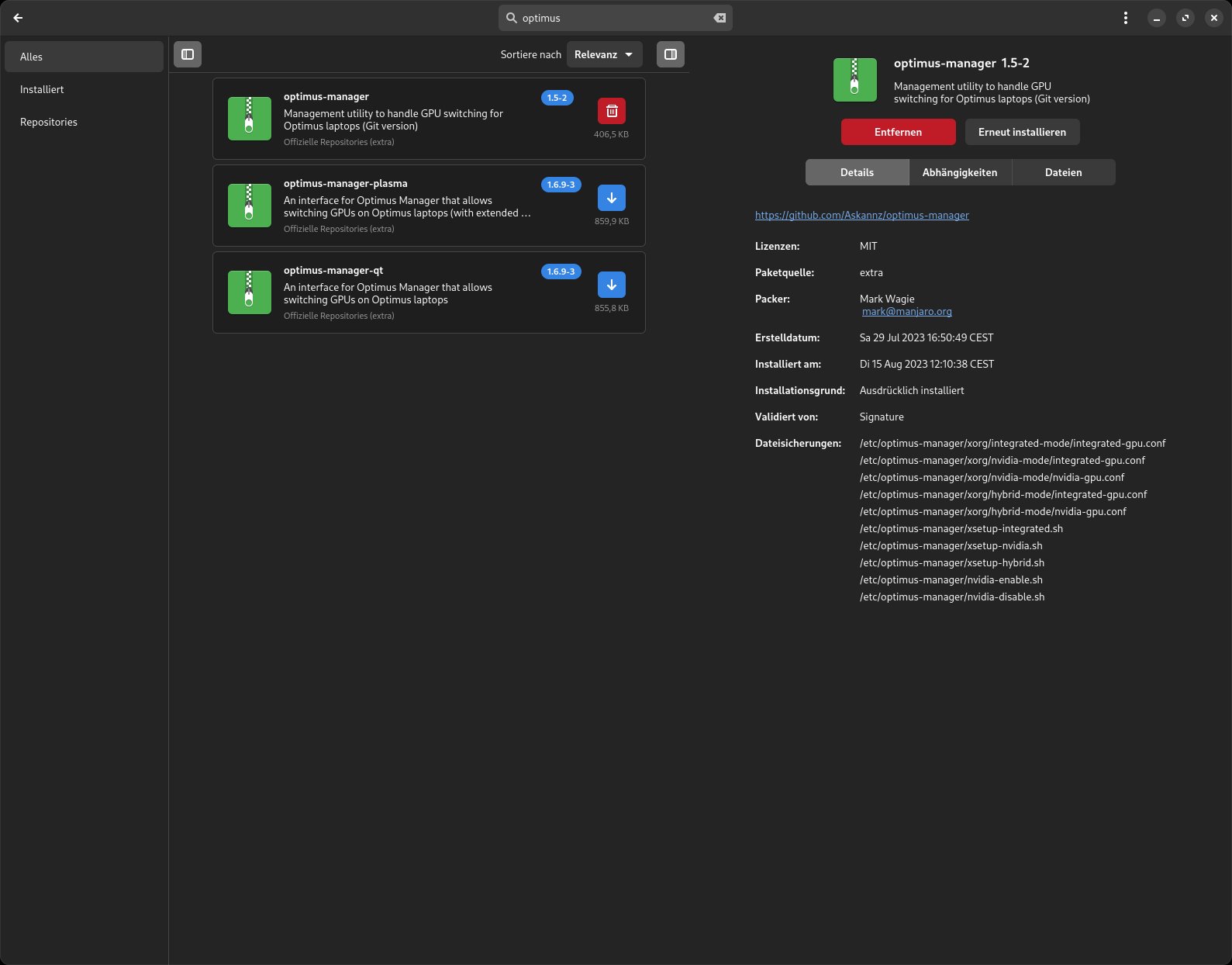
Task: Open the GitHub optimus-manager link
Action: [862, 215]
